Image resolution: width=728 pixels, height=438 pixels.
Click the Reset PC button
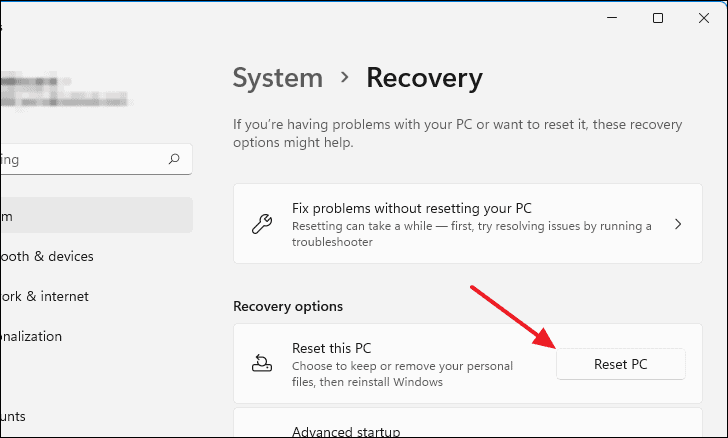pyautogui.click(x=620, y=364)
